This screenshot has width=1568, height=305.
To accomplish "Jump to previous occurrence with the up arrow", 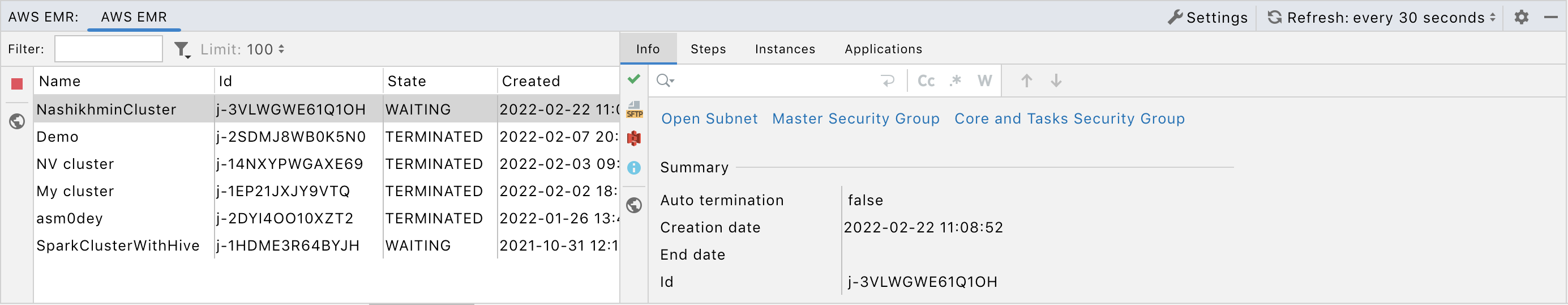I will [1026, 81].
